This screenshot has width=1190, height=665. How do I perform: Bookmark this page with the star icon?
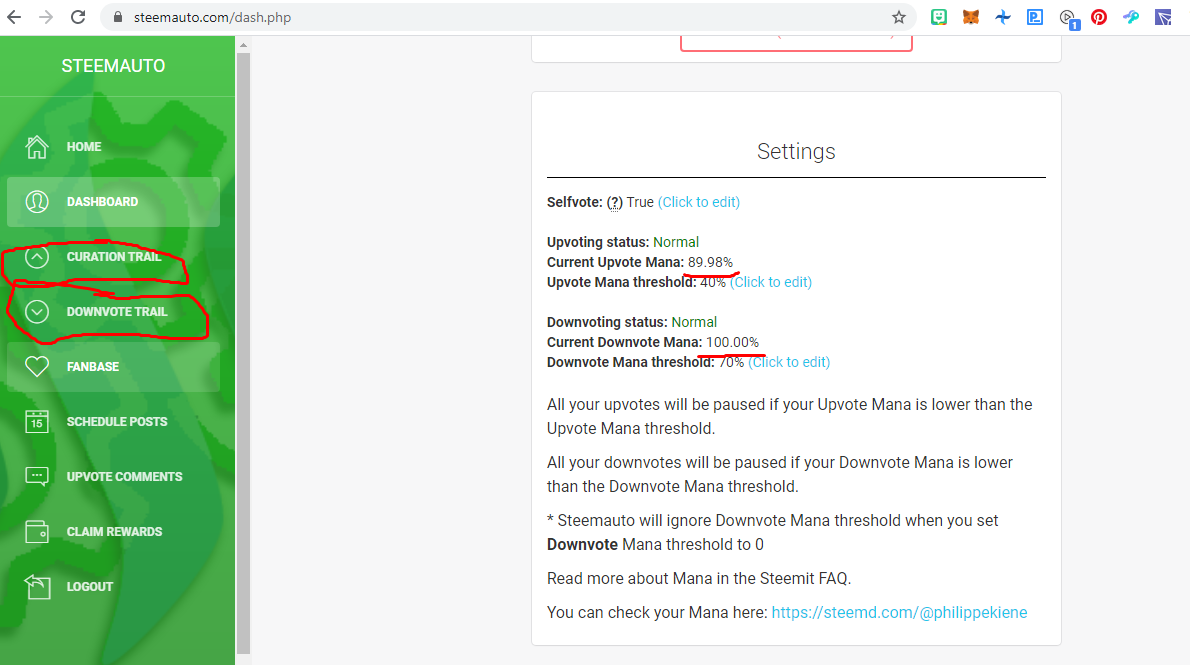coord(899,17)
